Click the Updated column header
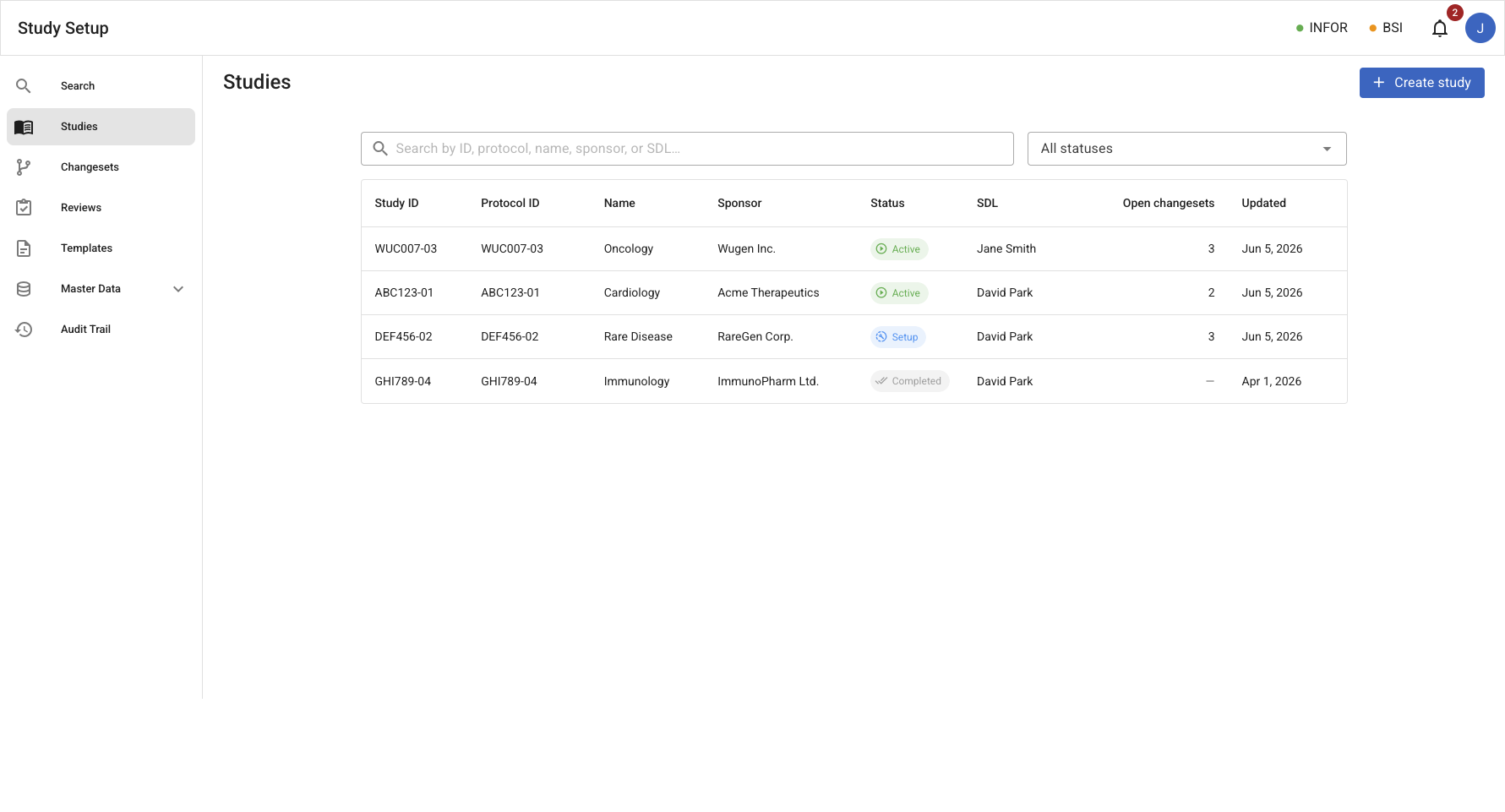 (x=1263, y=204)
